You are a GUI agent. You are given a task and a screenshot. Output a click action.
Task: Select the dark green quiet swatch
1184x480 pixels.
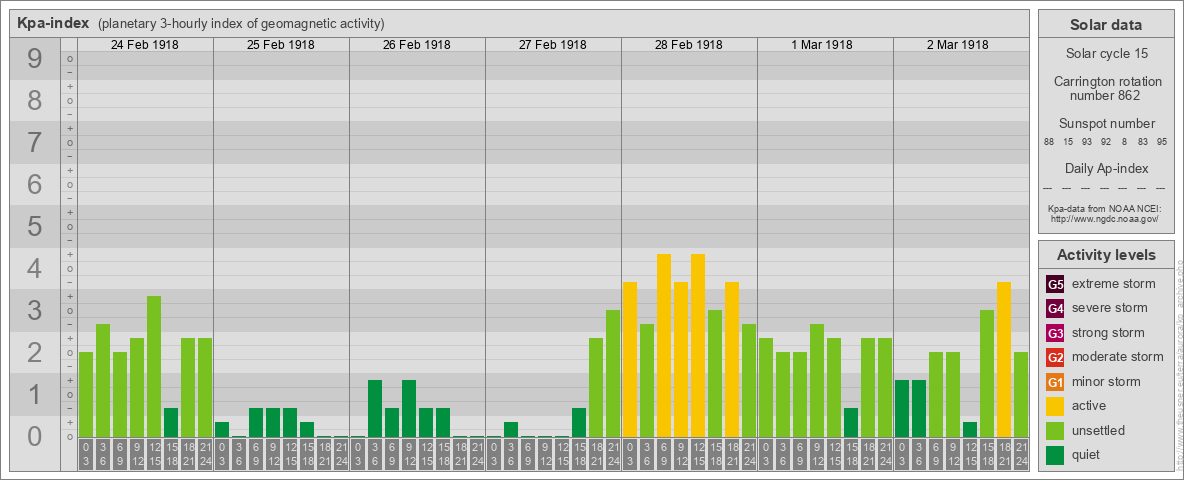(x=1055, y=454)
